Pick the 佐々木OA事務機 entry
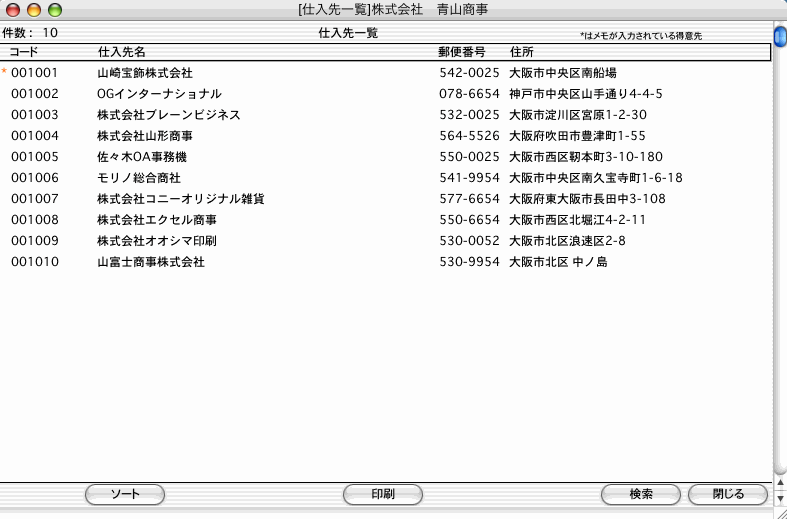Viewport: 787px width, 519px height. tap(142, 157)
